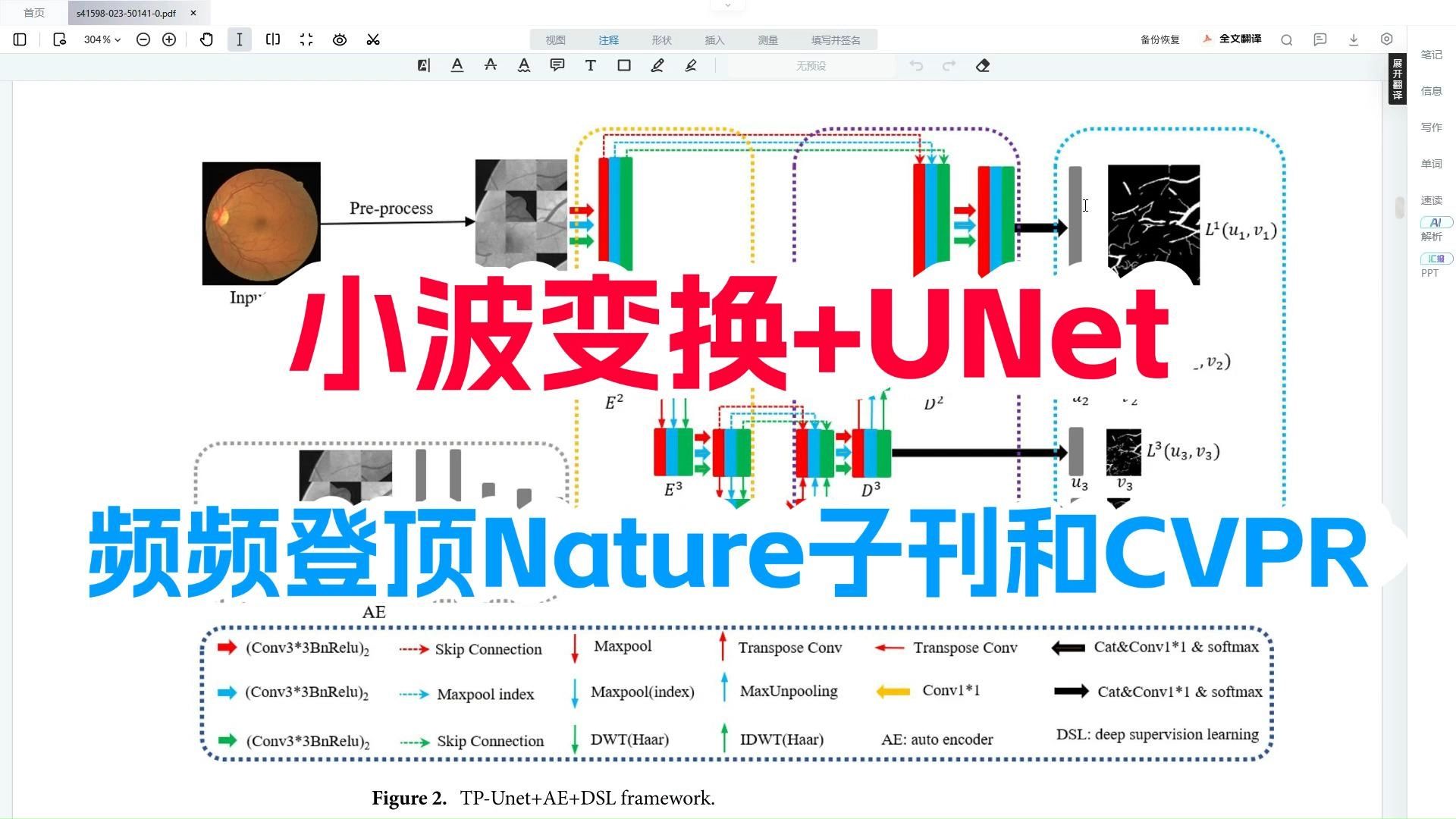Click the AI 解析 button
The height and width of the screenshot is (819, 1456).
1436,229
